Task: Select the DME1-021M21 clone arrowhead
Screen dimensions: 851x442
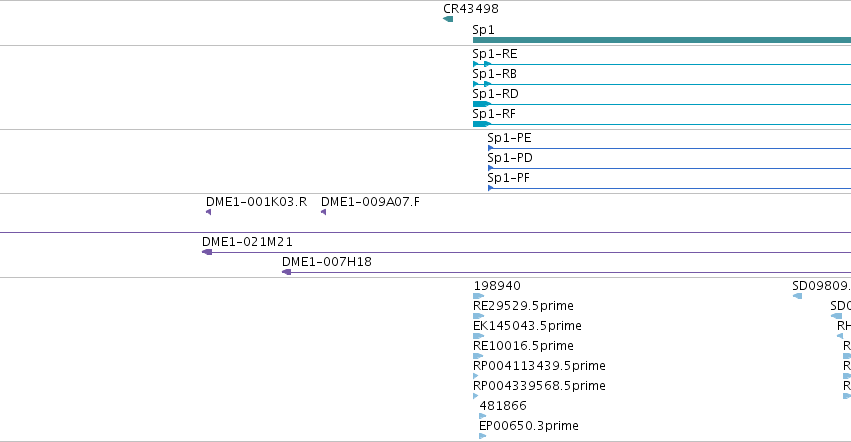Action: coord(207,252)
